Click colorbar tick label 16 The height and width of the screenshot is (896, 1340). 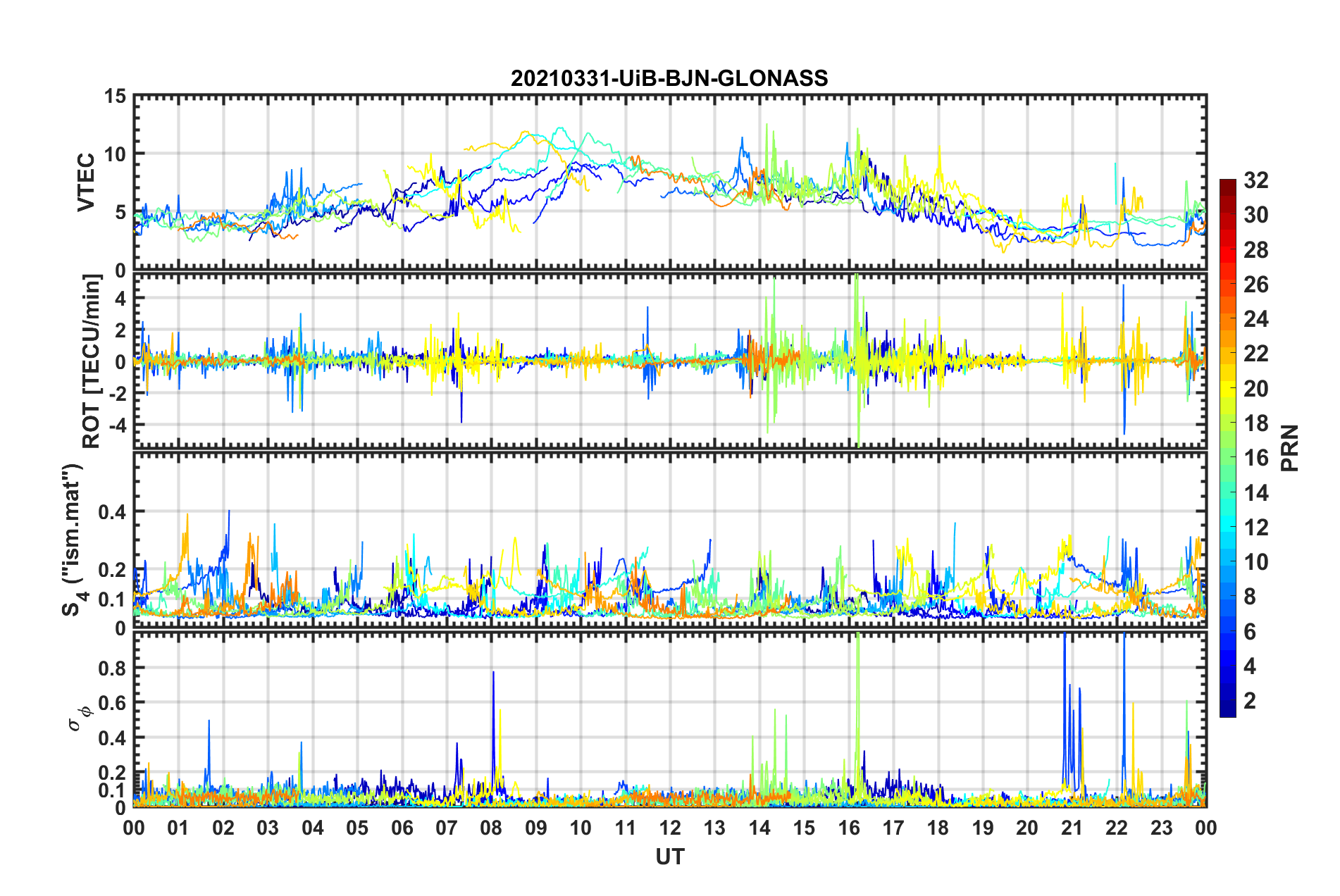pos(1256,458)
